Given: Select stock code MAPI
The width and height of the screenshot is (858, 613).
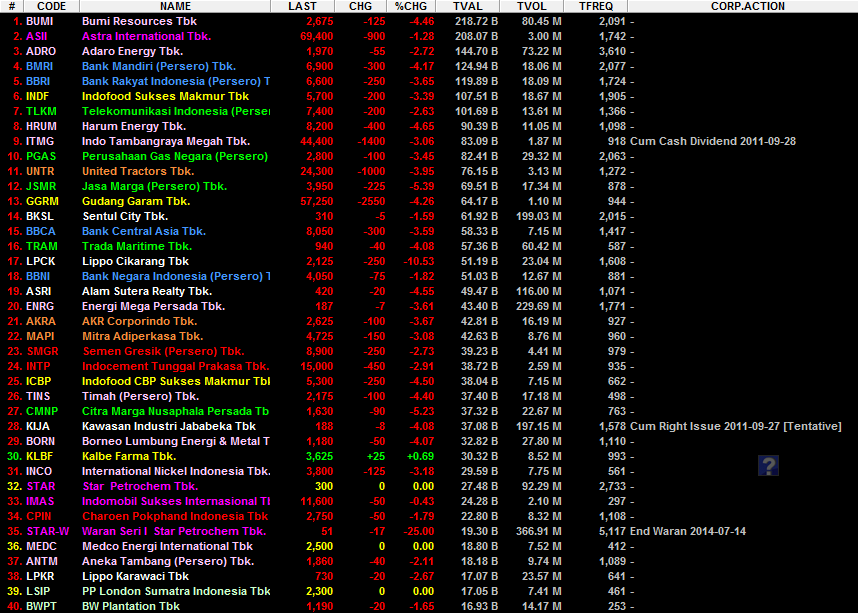Looking at the screenshot, I should coord(40,336).
